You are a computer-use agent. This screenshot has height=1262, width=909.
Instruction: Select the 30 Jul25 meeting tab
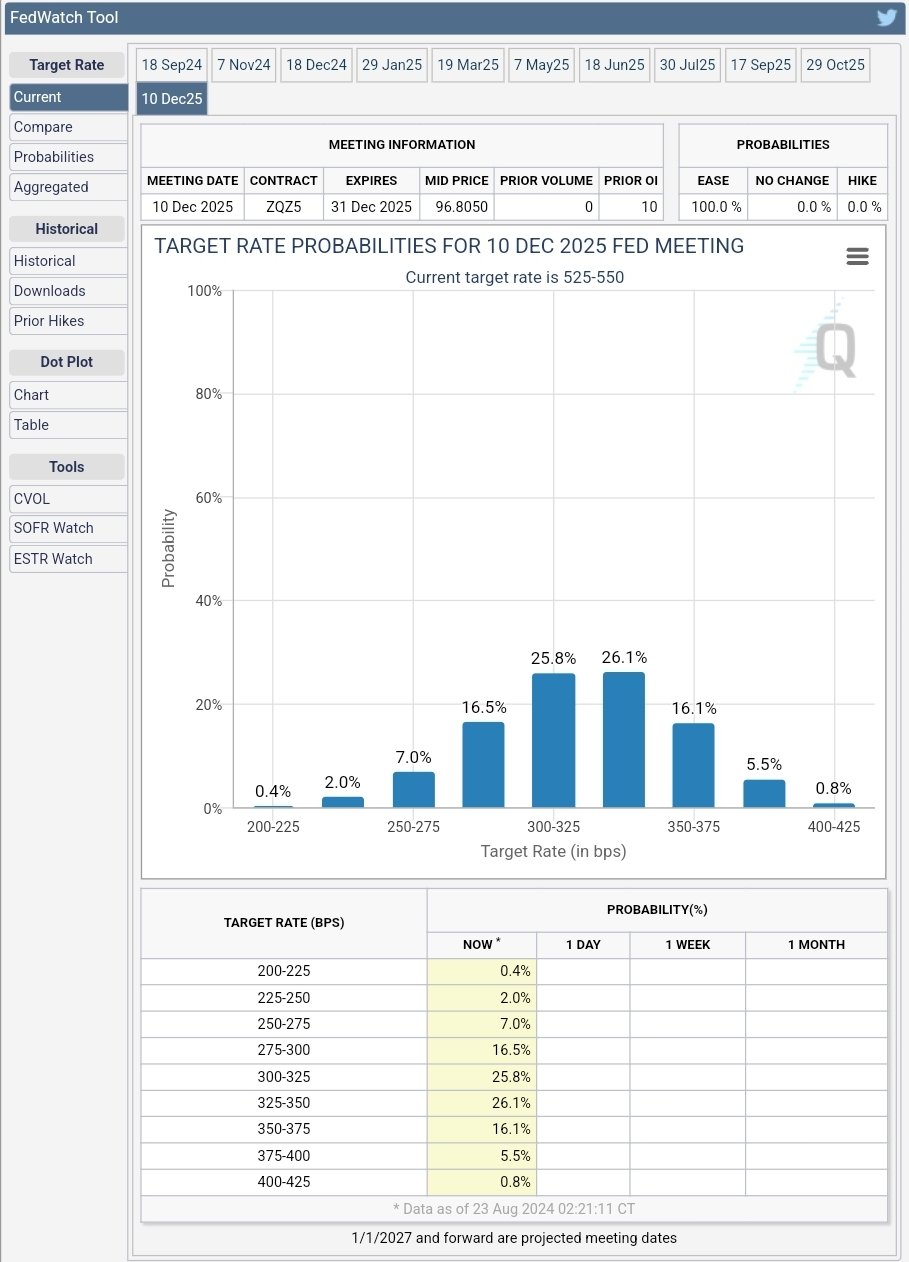pos(688,65)
